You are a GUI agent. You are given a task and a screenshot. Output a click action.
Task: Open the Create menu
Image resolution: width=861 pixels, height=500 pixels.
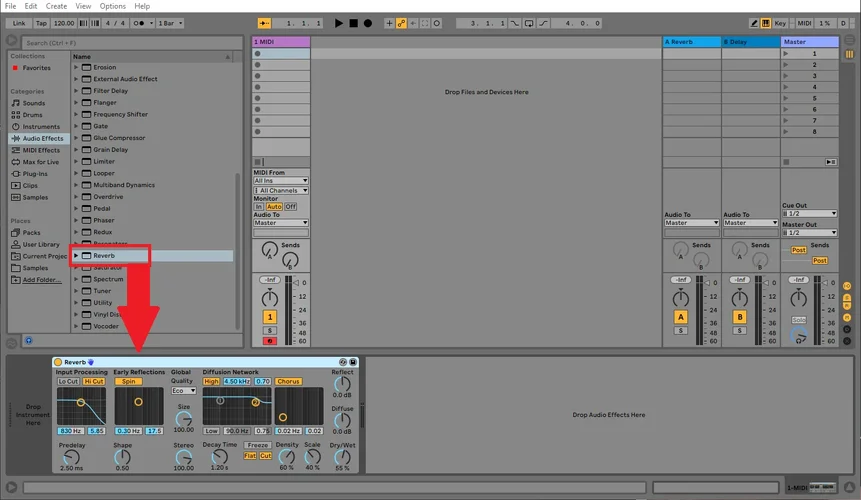(56, 6)
